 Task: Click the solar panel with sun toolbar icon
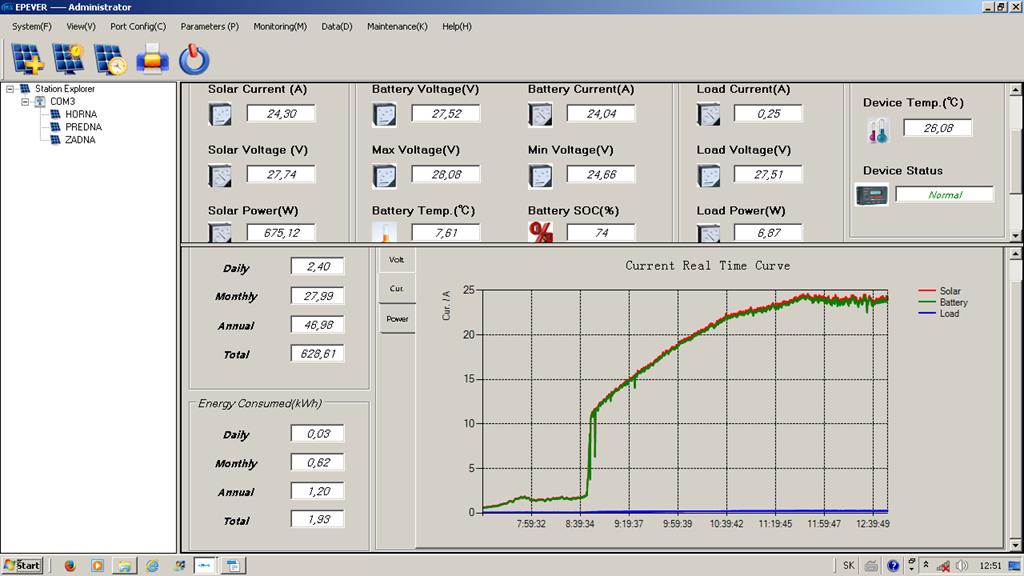click(69, 59)
